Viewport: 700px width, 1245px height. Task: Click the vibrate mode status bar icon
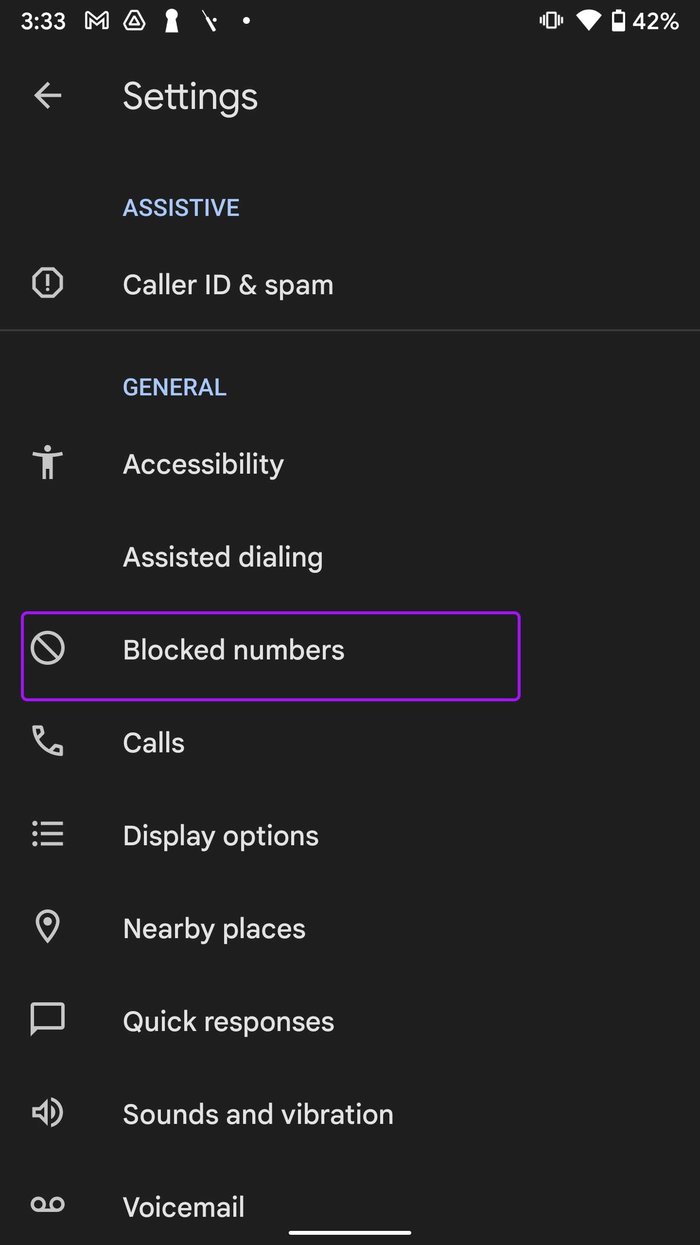(551, 21)
